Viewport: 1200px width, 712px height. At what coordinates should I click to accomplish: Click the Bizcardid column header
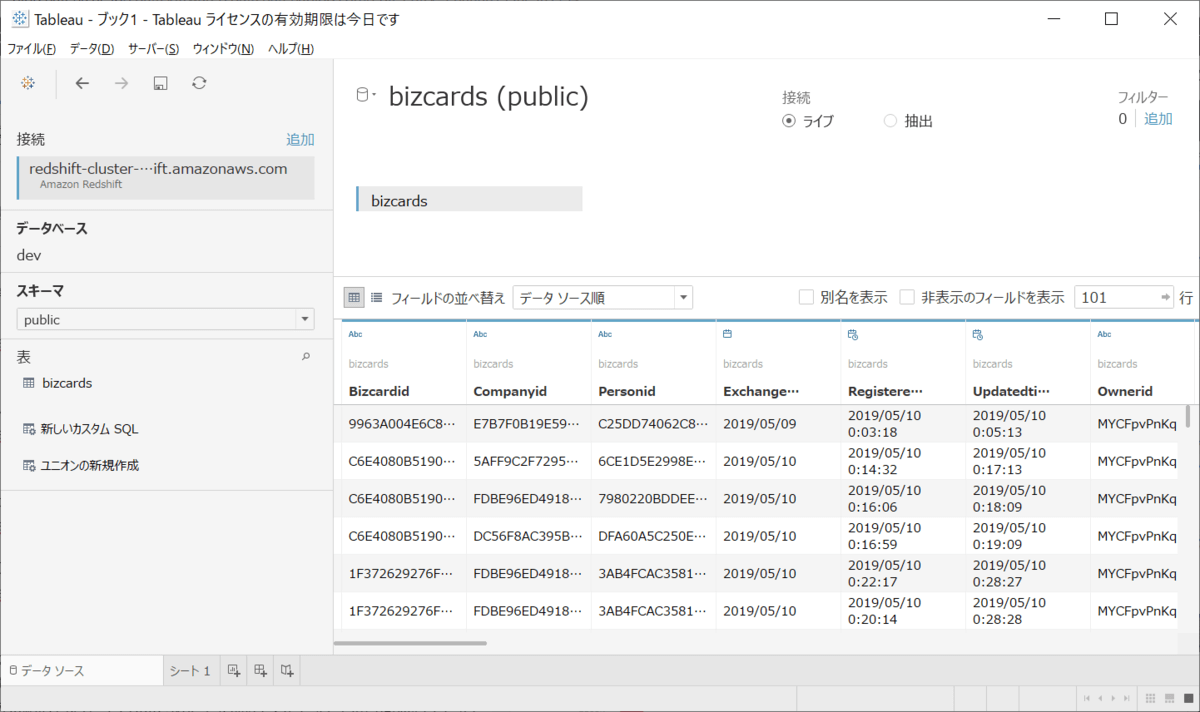(x=379, y=391)
